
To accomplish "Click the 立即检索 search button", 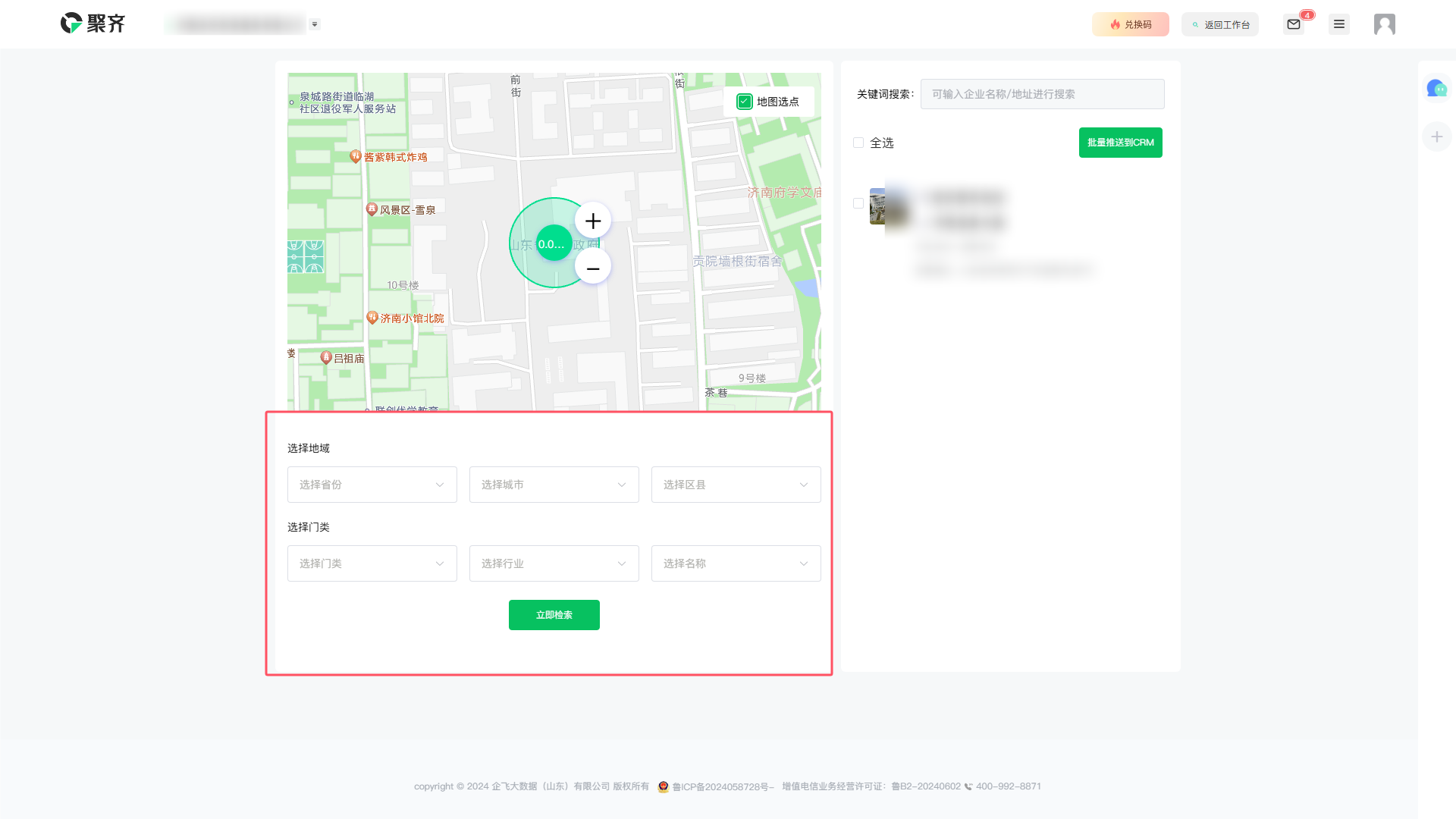I will pyautogui.click(x=554, y=615).
